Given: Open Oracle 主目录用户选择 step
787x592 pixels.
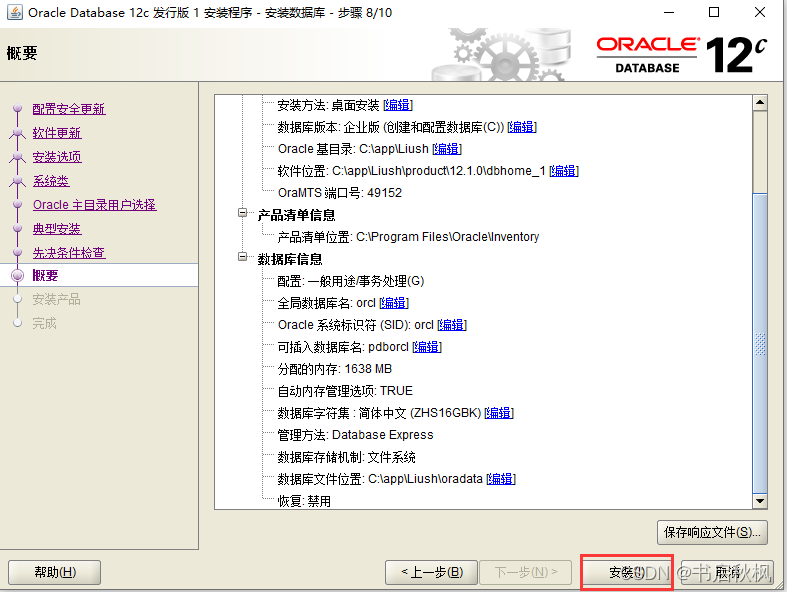Looking at the screenshot, I should 95,205.
